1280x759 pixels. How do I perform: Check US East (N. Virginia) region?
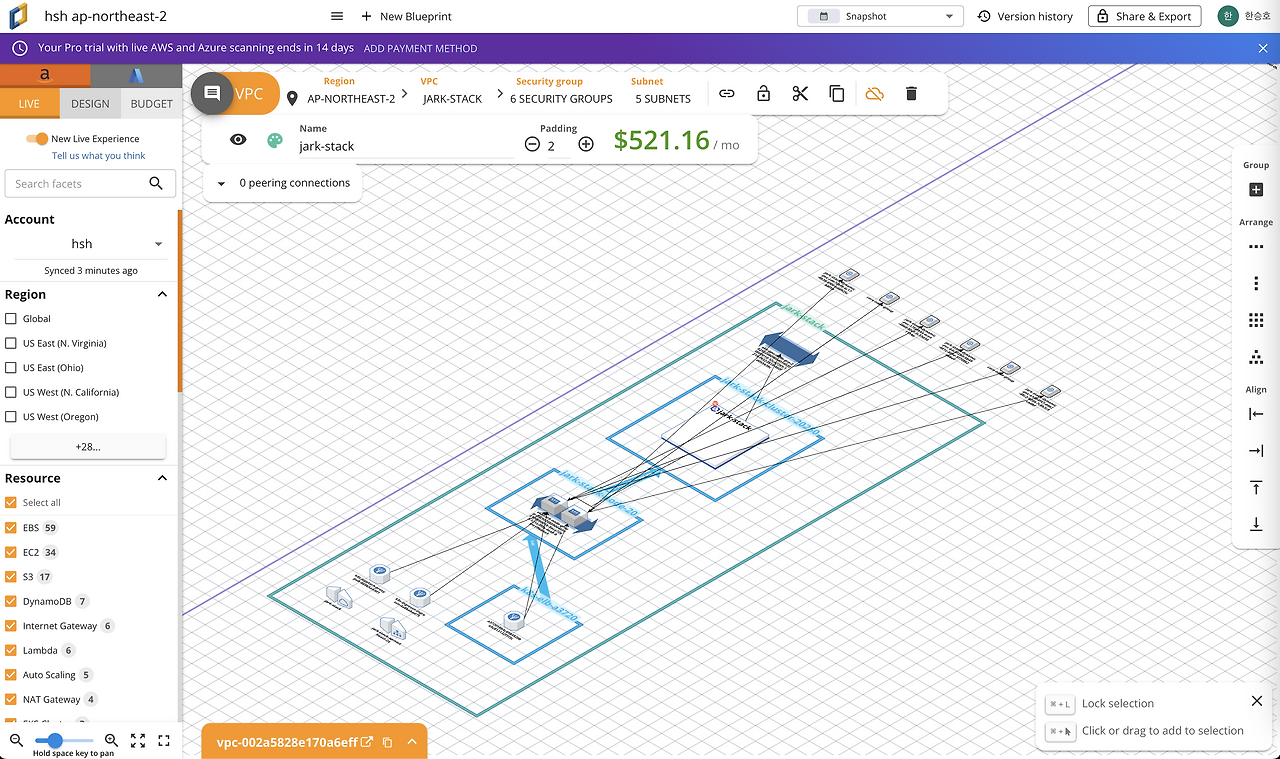(11, 343)
